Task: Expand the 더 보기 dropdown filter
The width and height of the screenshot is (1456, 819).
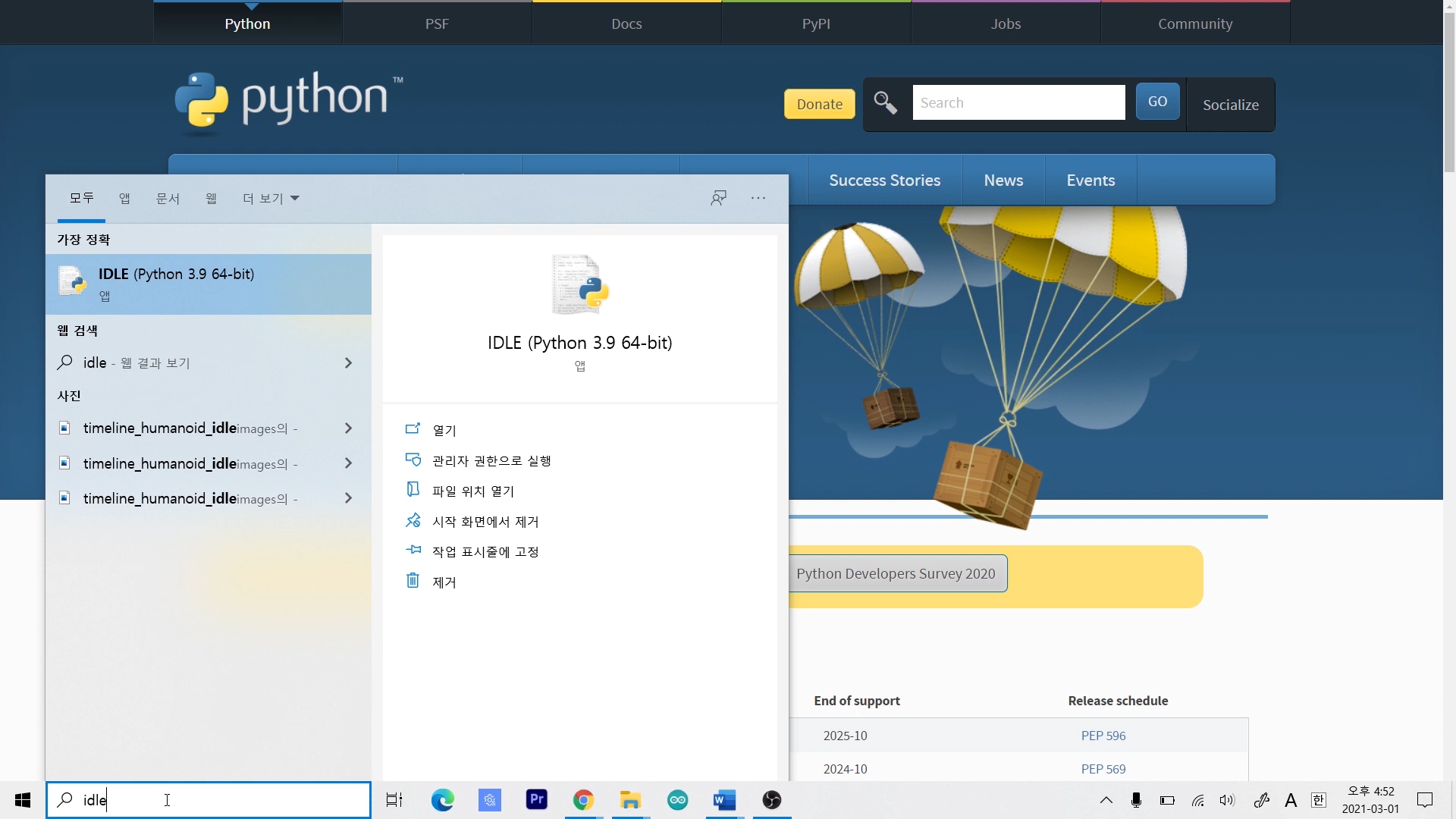Action: (271, 198)
